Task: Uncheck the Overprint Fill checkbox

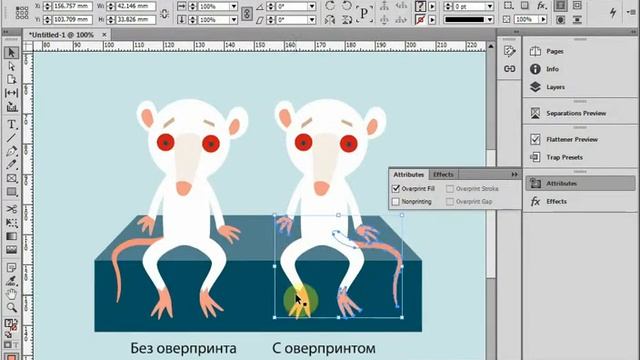Action: pos(396,189)
